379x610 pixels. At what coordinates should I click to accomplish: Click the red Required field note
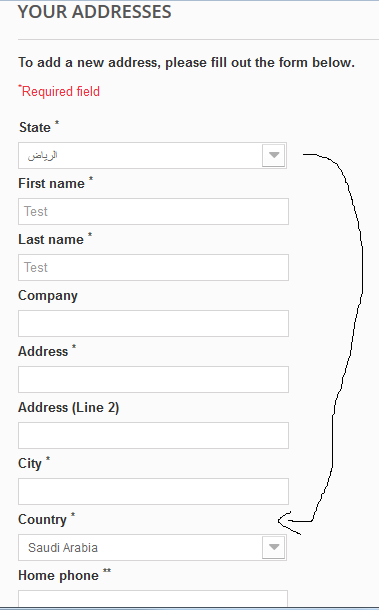coord(60,91)
